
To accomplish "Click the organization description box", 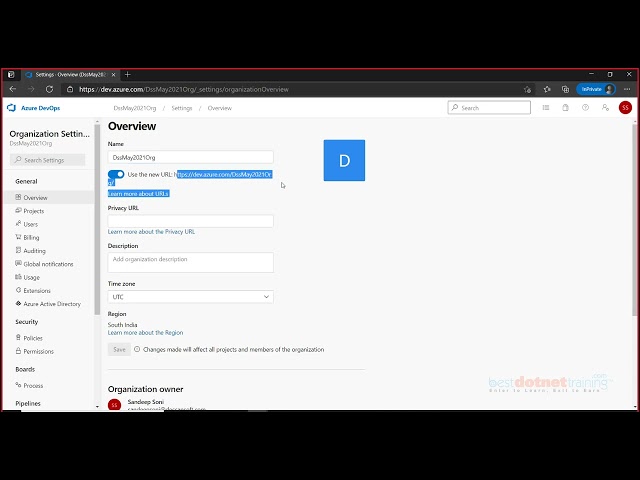I will [191, 262].
